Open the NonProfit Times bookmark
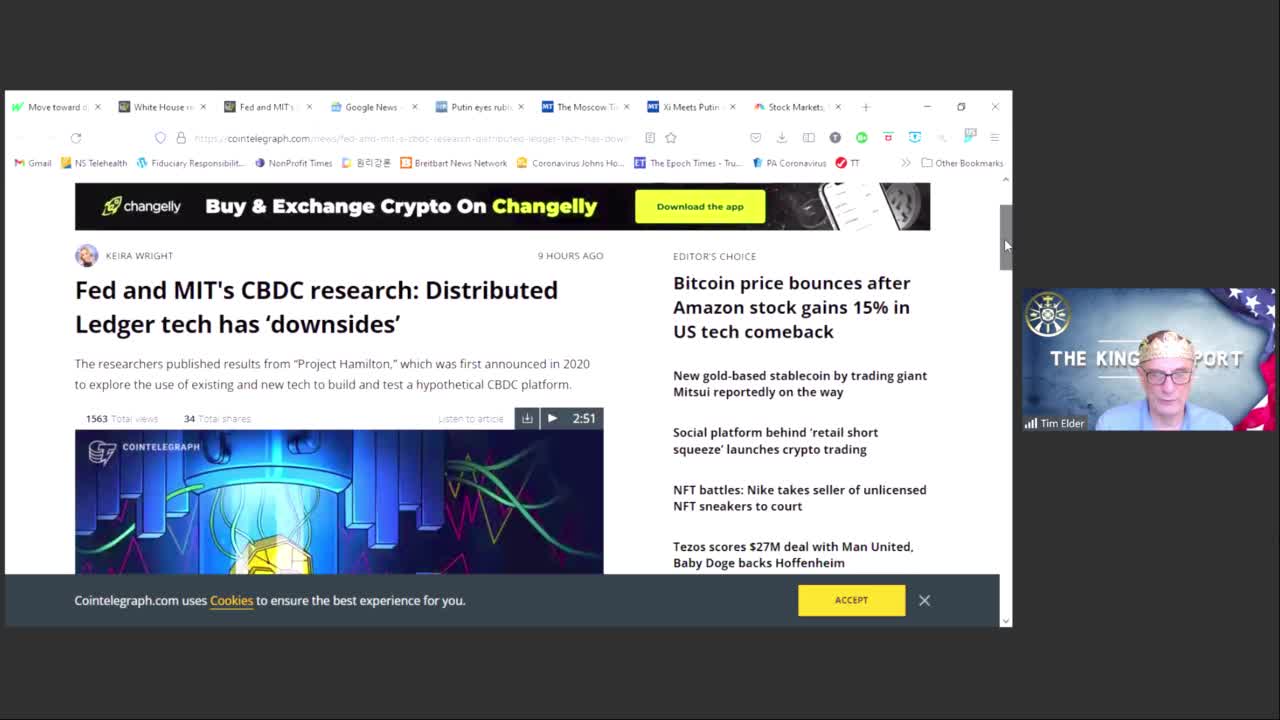Screen dimensions: 1280x720 click(294, 163)
